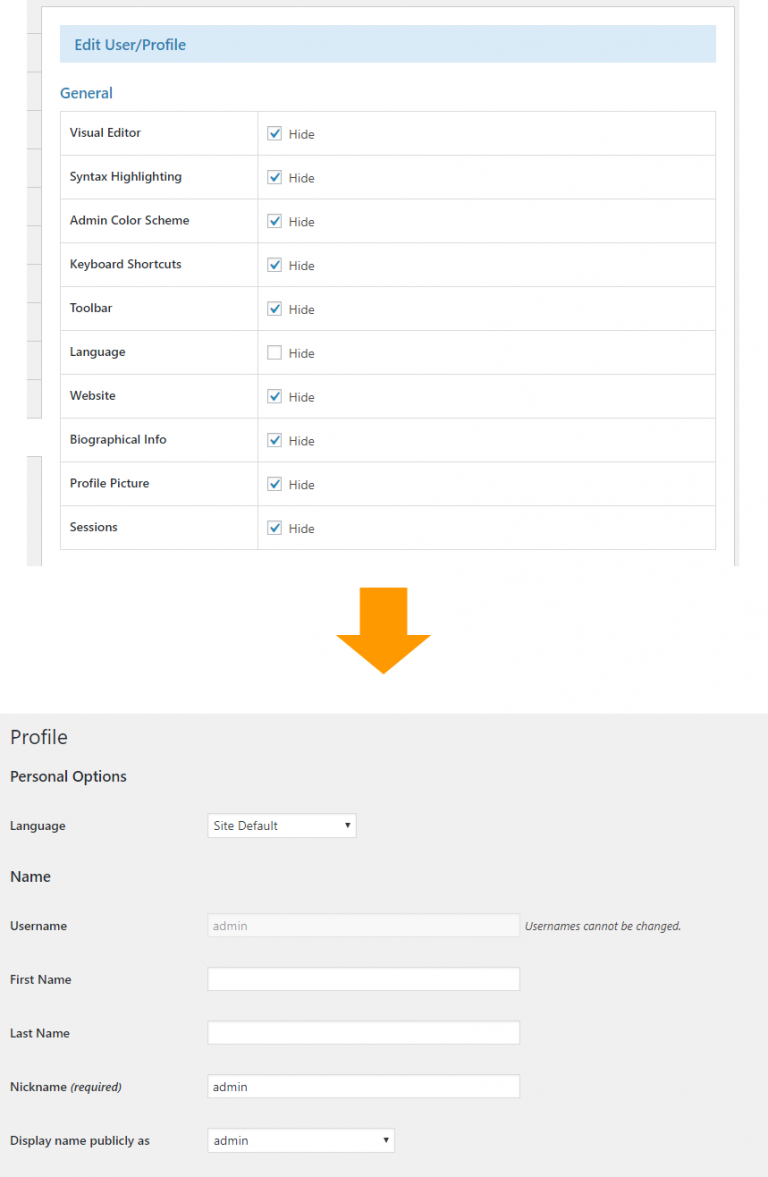Screen dimensions: 768x1177
Task: Disable hiding of Biographical Info
Action: tap(274, 440)
